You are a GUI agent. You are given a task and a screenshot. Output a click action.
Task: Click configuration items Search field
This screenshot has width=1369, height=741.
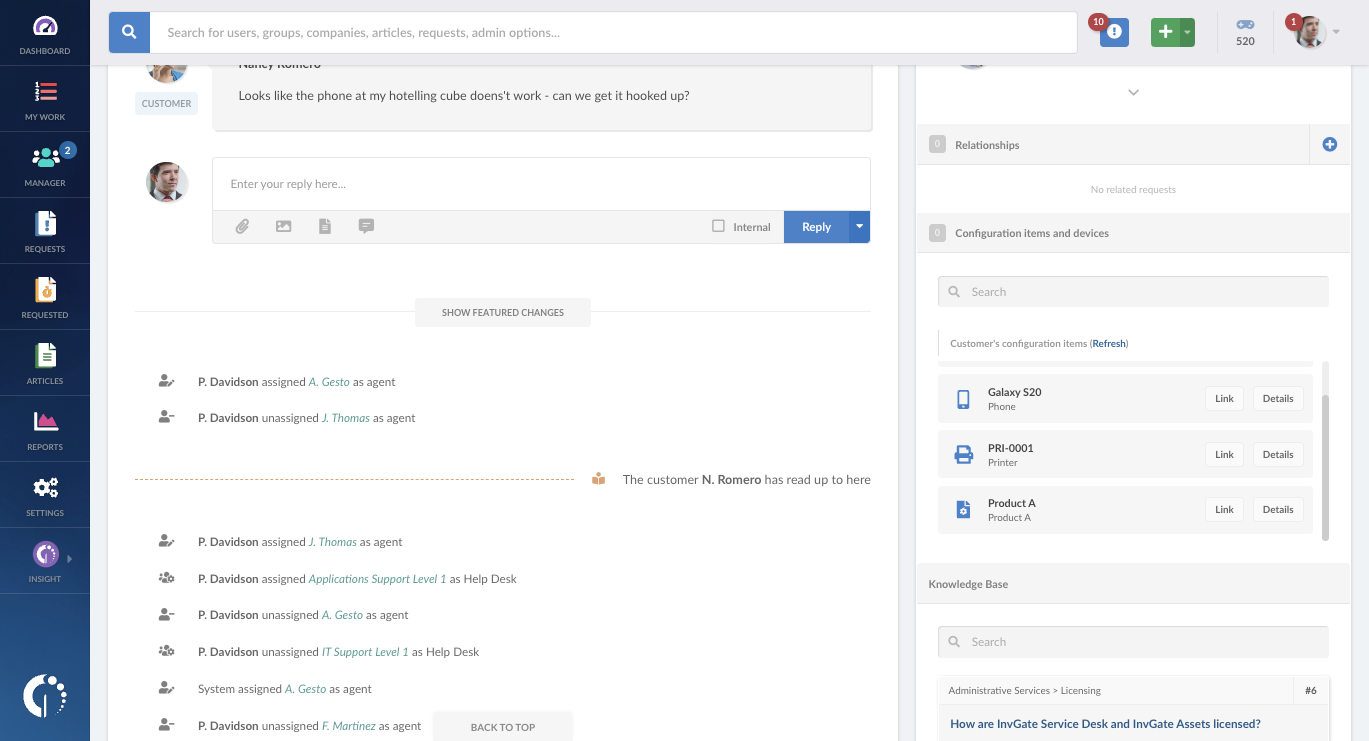(x=1133, y=292)
